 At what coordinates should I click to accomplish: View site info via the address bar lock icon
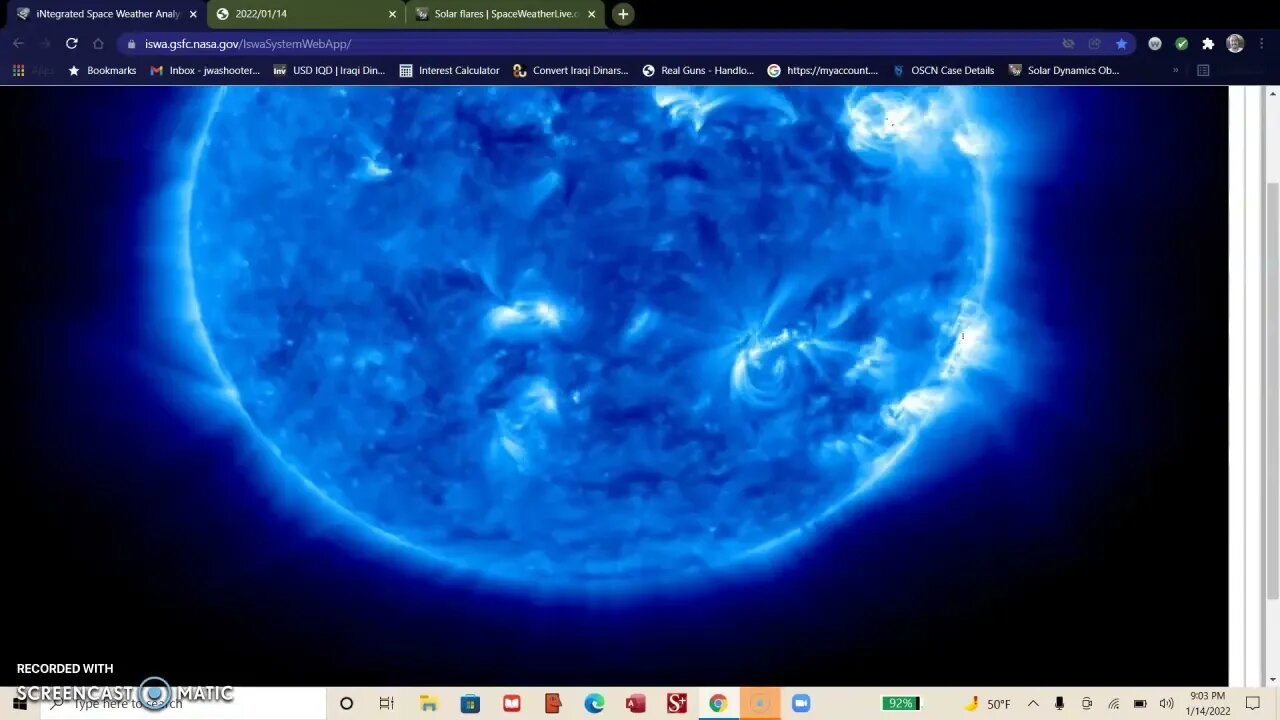click(x=132, y=44)
